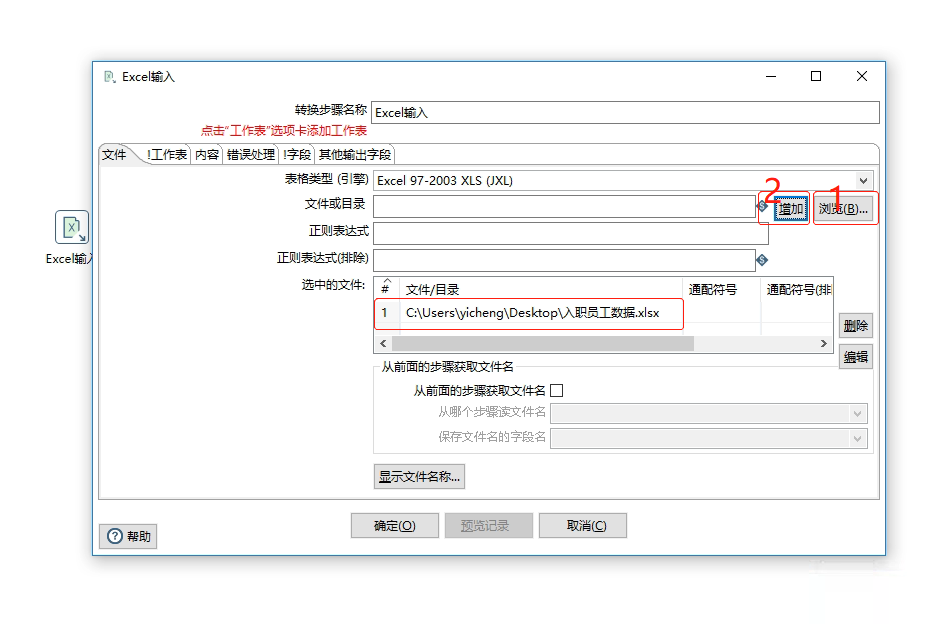Viewport: 949px width, 624px height.
Task: Open the 表格类型 engine dropdown
Action: pyautogui.click(x=866, y=180)
